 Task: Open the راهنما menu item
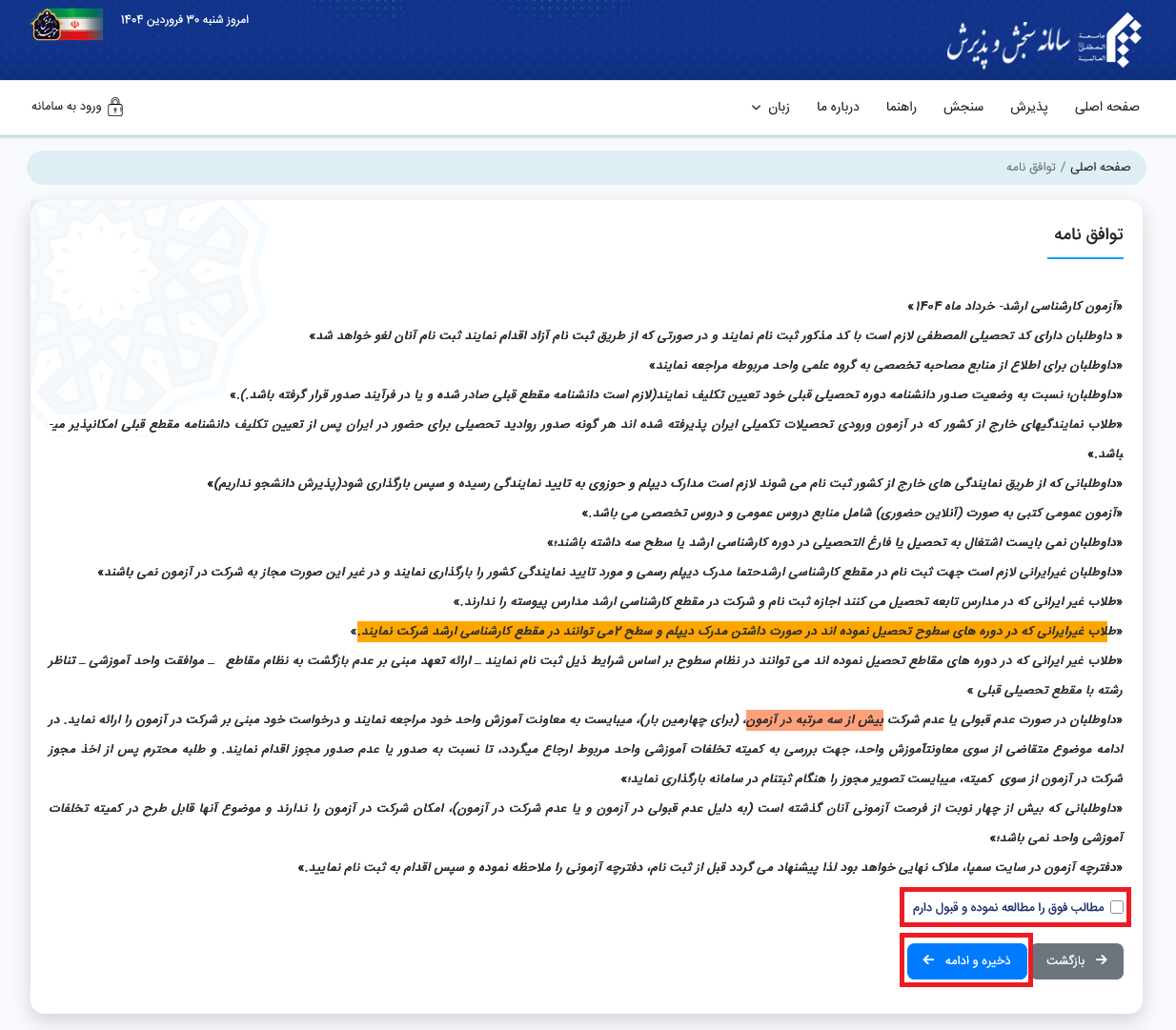901,107
